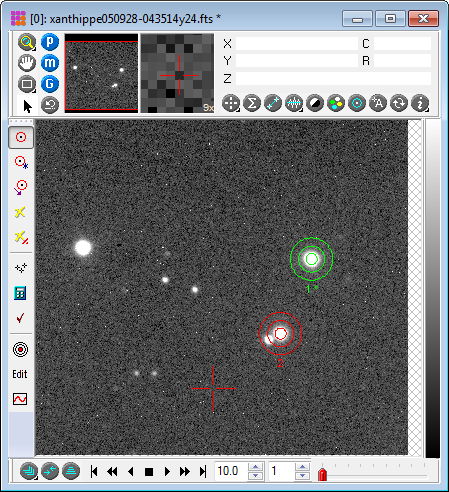Click the red frame slider marker

pyautogui.click(x=322, y=475)
